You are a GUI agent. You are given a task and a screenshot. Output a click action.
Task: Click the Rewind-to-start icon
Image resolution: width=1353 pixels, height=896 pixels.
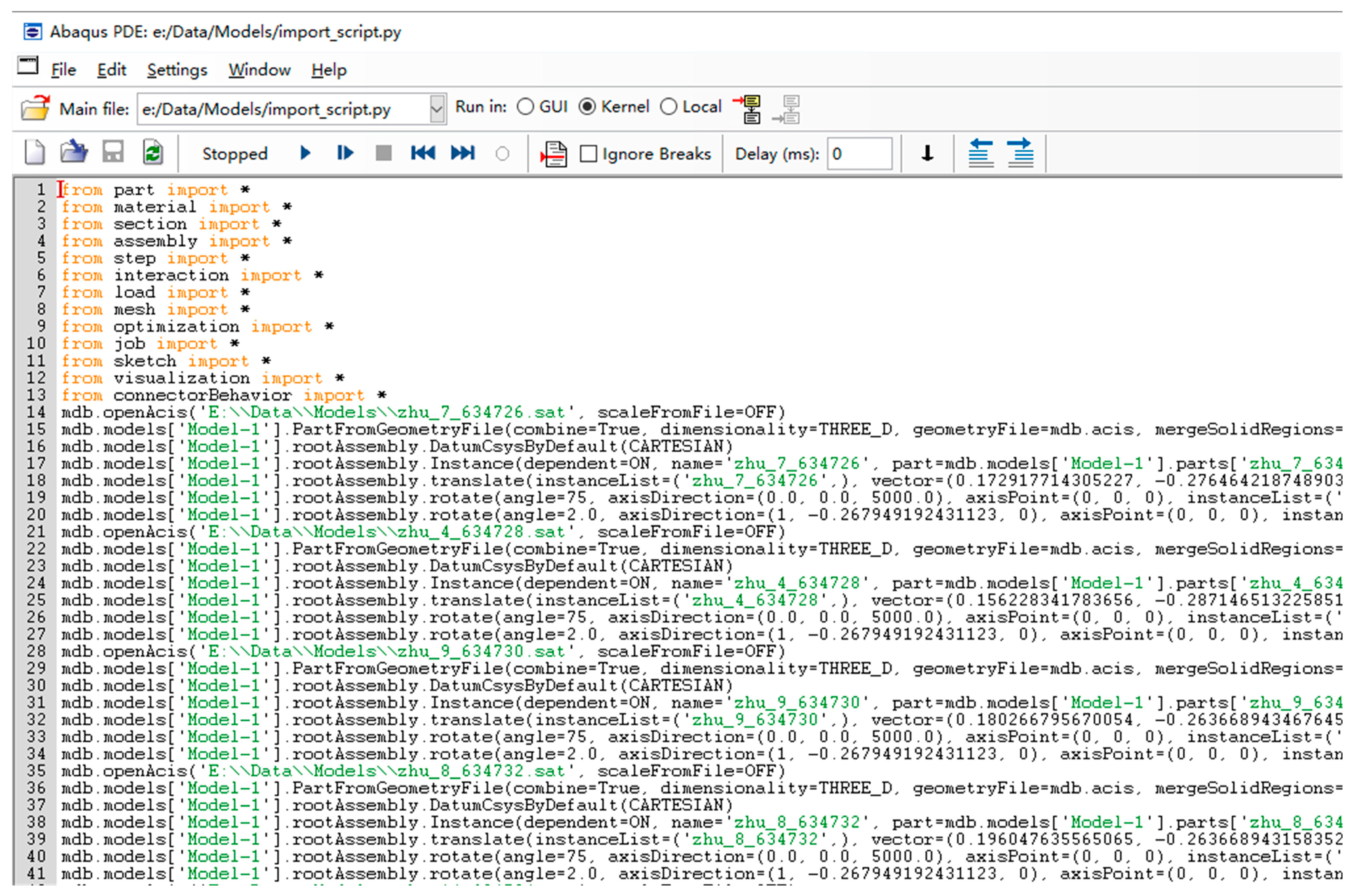423,153
